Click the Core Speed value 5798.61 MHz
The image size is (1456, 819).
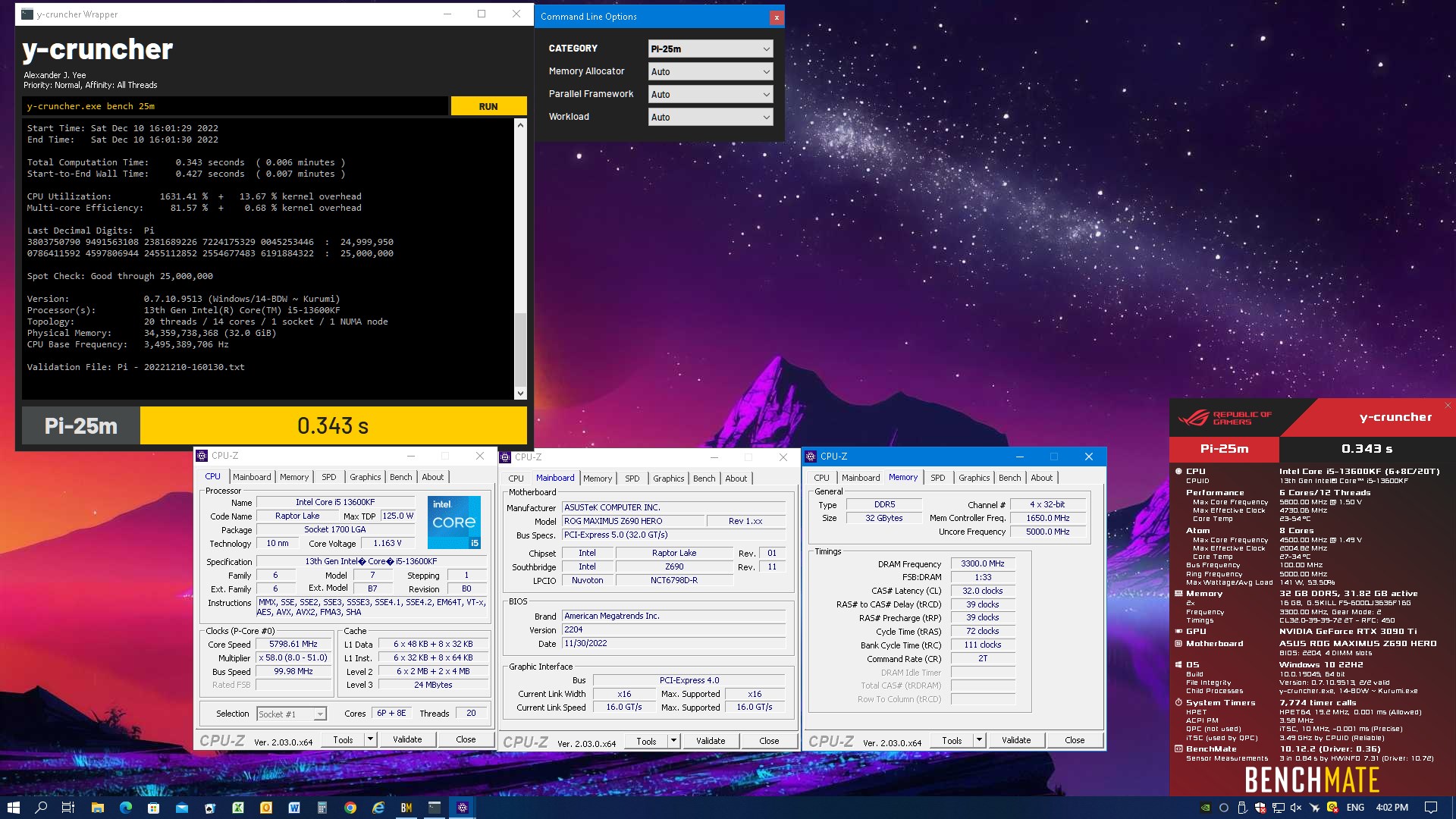click(293, 644)
